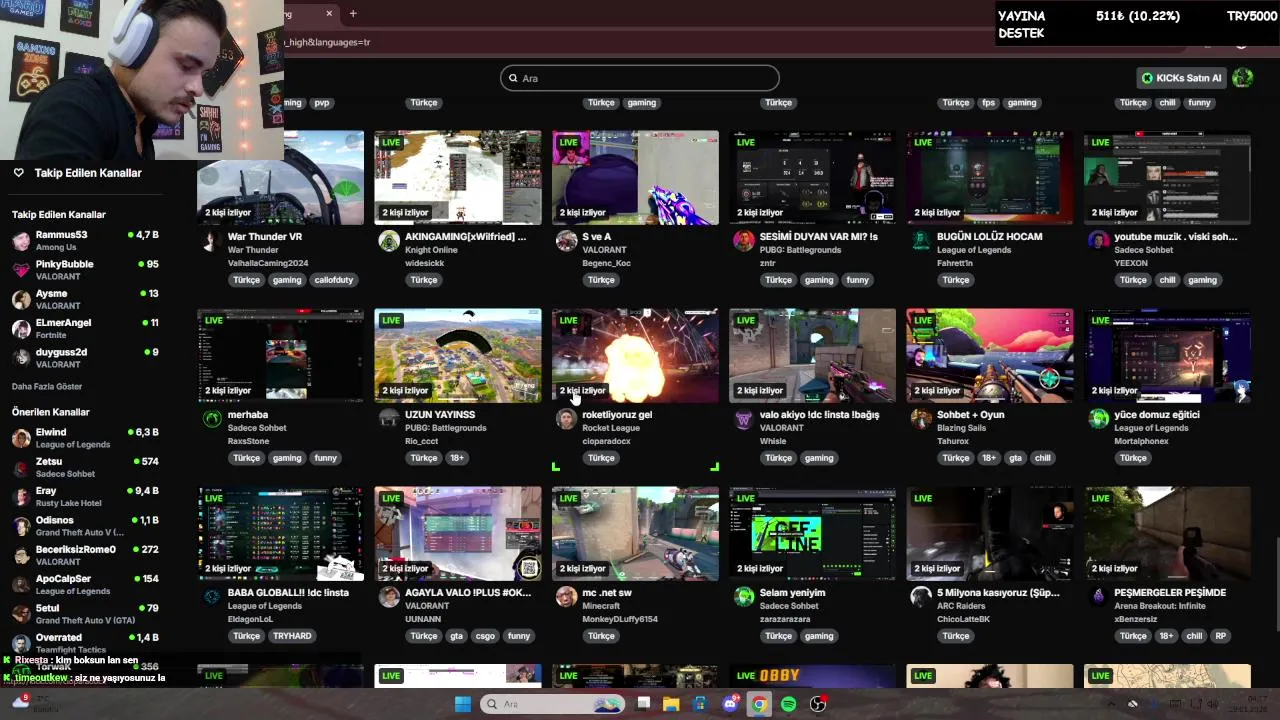Open Odisnos in recommended channels
Image resolution: width=1280 pixels, height=720 pixels.
click(85, 525)
